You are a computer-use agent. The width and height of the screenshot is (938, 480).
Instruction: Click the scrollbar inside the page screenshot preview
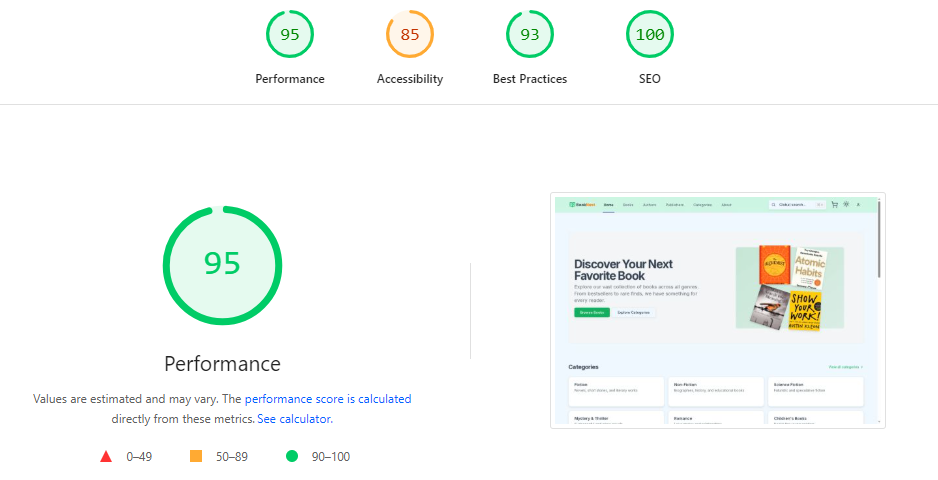coord(879,240)
